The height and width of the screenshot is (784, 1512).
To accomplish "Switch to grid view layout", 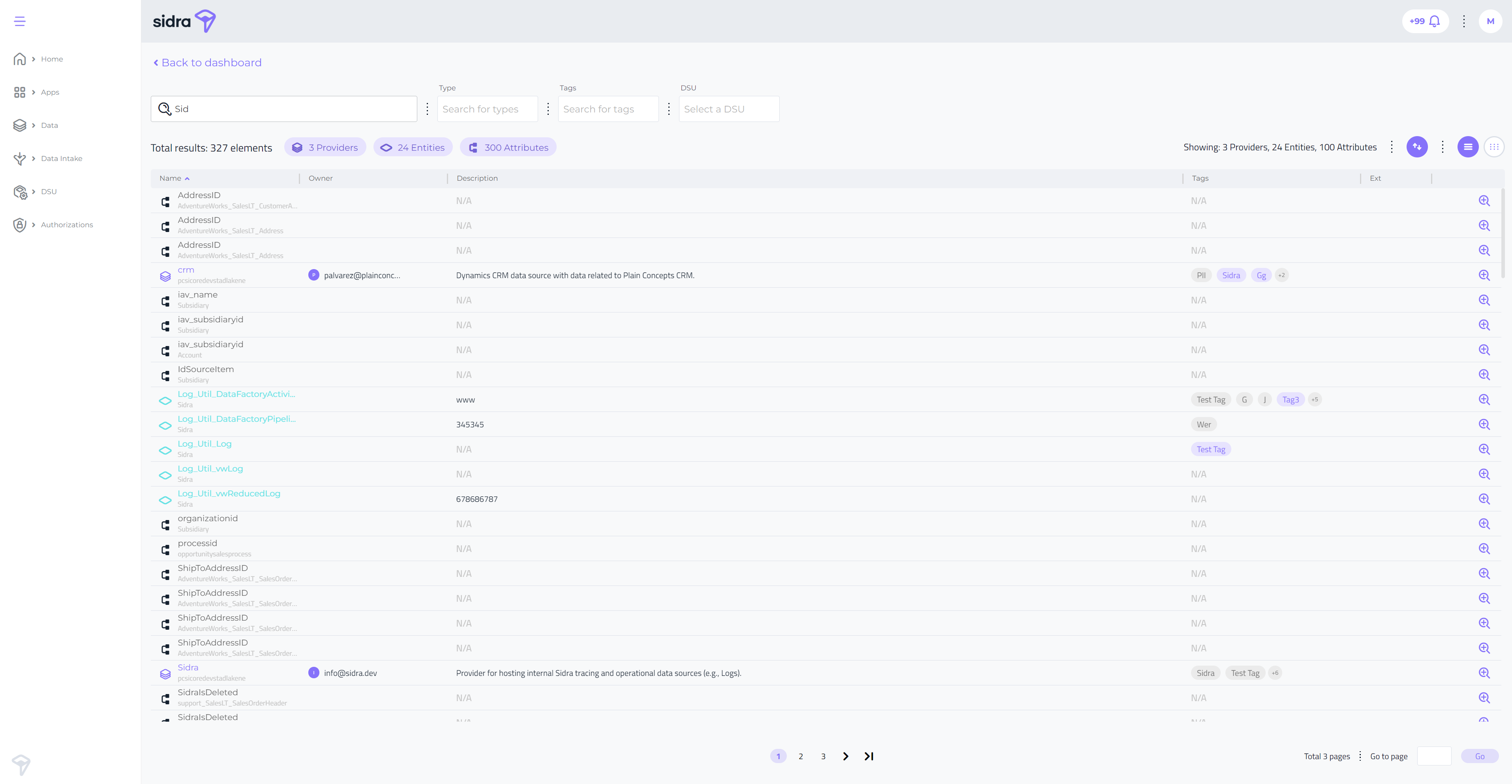I will pyautogui.click(x=1494, y=147).
